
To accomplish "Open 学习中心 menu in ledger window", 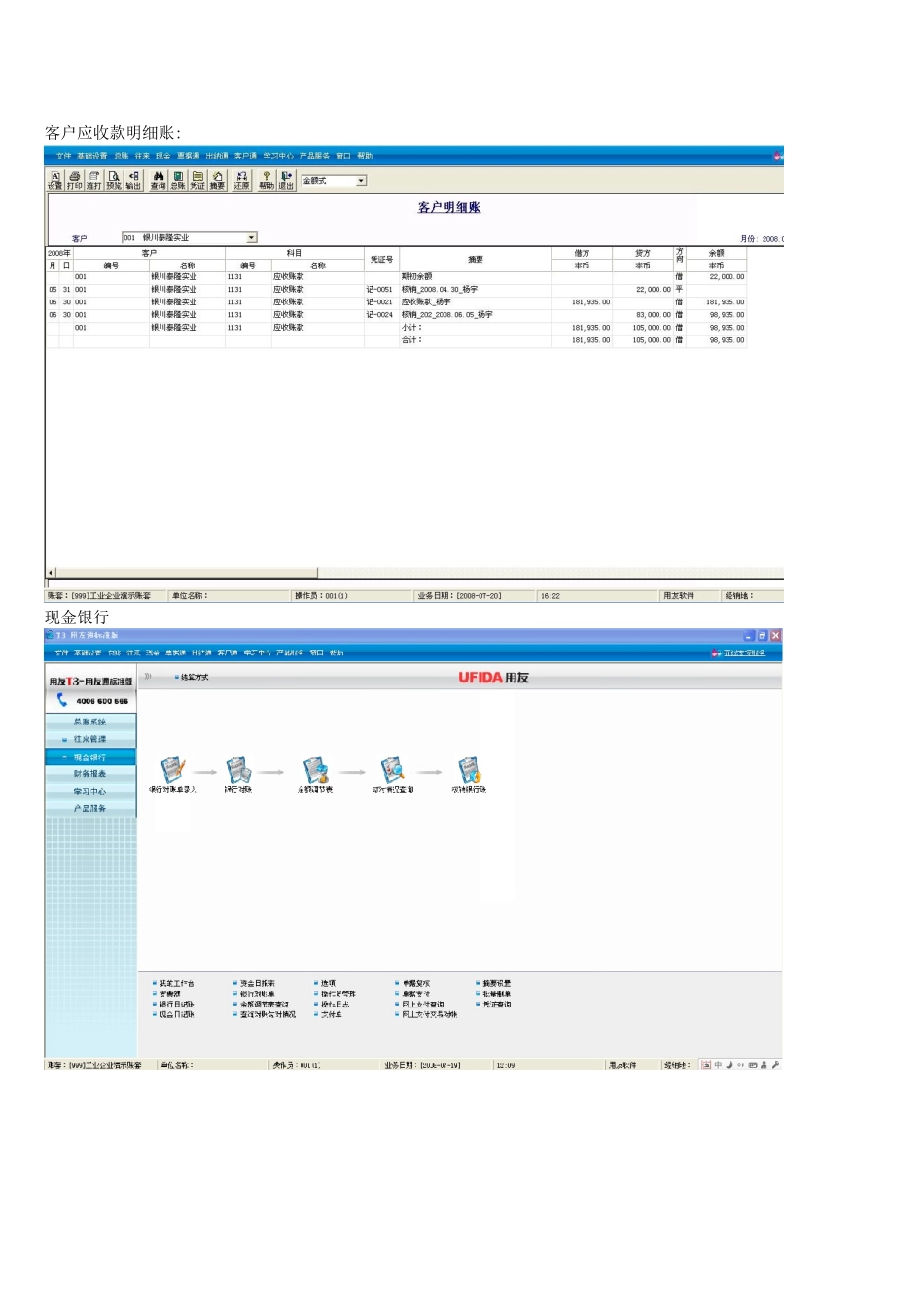I will pyautogui.click(x=278, y=156).
